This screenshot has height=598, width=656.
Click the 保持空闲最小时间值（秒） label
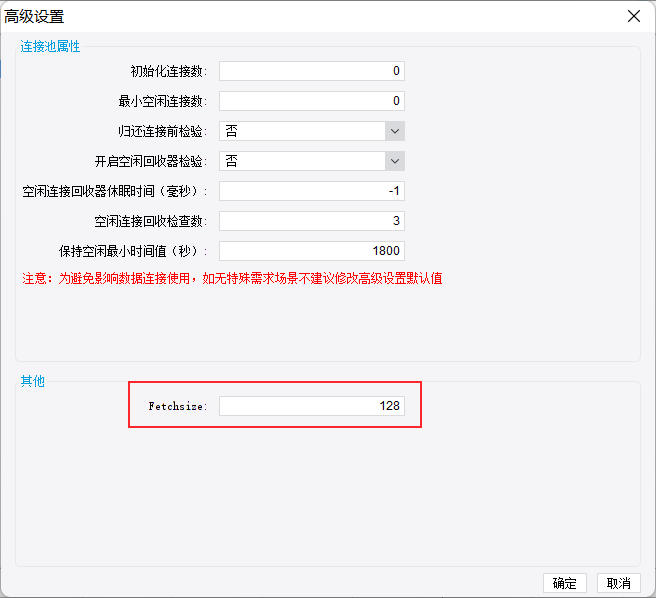pos(133,252)
